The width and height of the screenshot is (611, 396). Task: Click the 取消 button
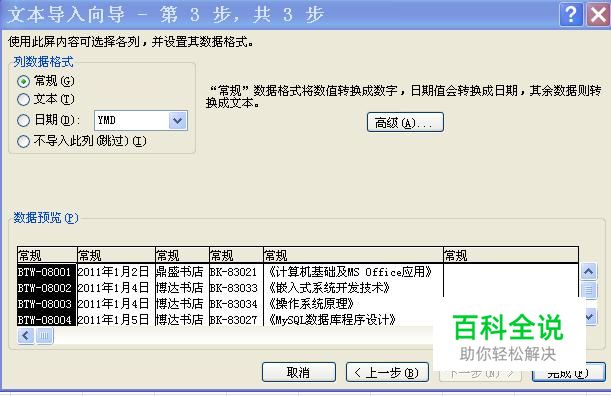tap(298, 373)
